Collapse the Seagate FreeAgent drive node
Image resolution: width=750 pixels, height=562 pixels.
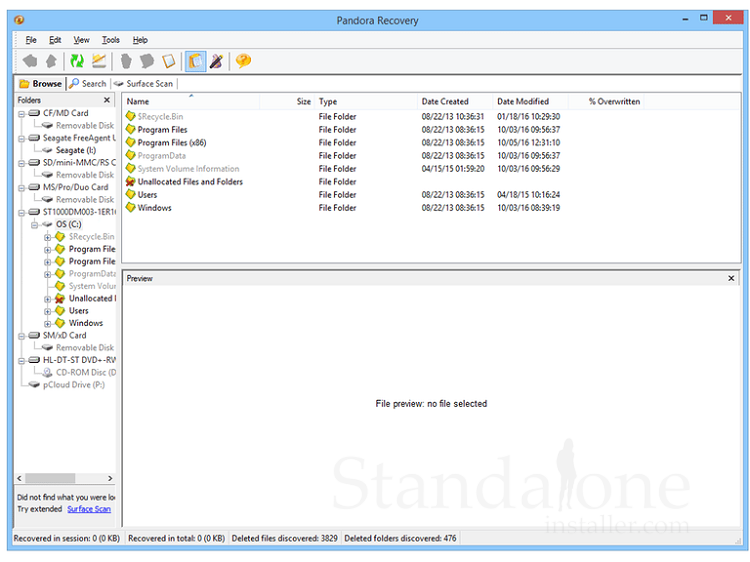(x=22, y=139)
